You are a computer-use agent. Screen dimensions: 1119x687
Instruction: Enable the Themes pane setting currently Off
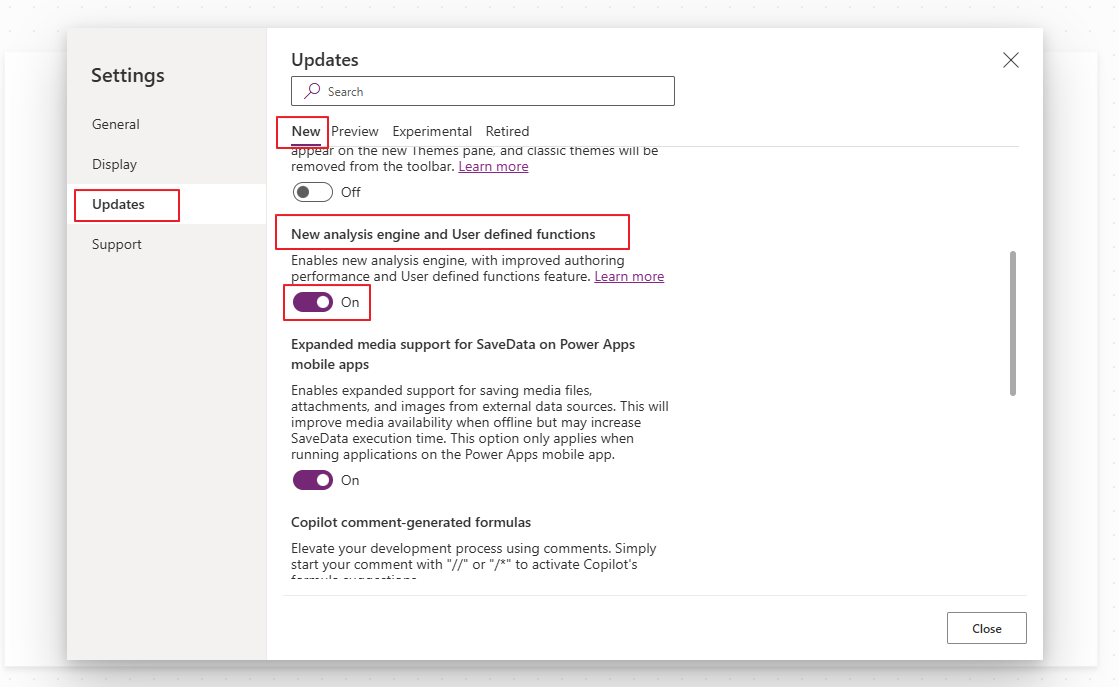tap(312, 192)
